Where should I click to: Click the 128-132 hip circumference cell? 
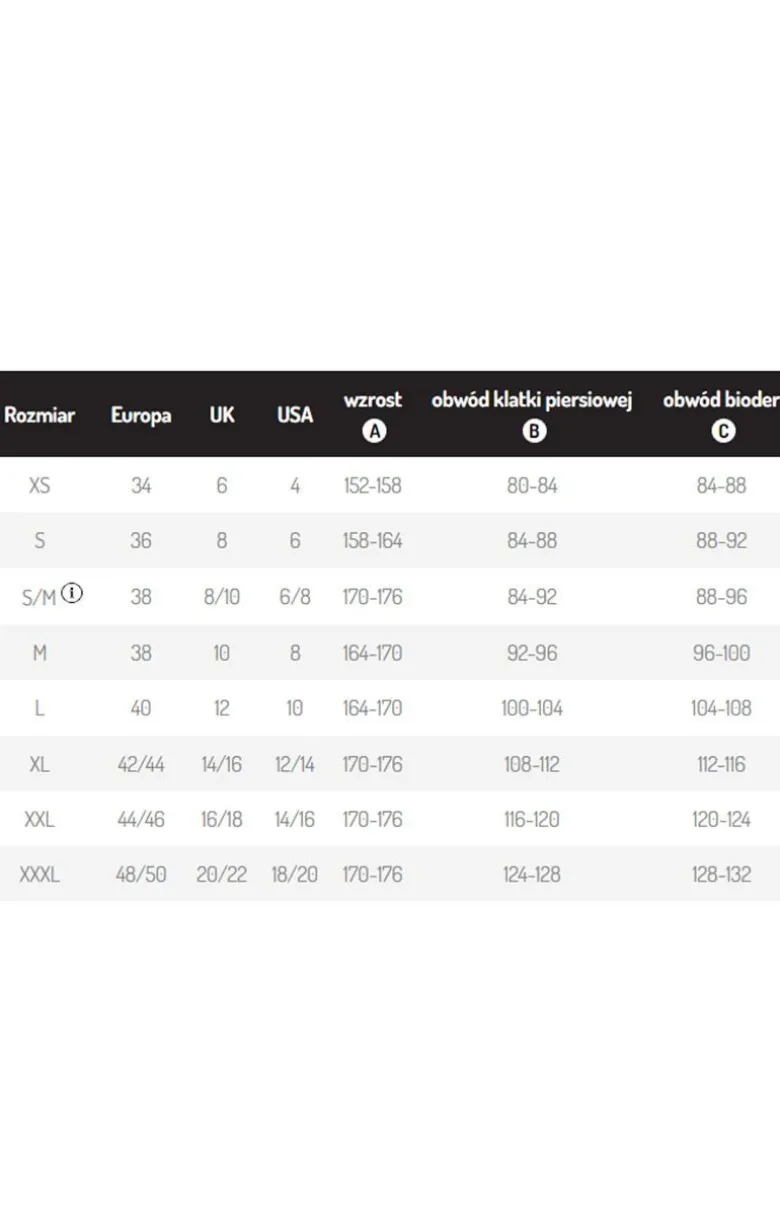[721, 874]
